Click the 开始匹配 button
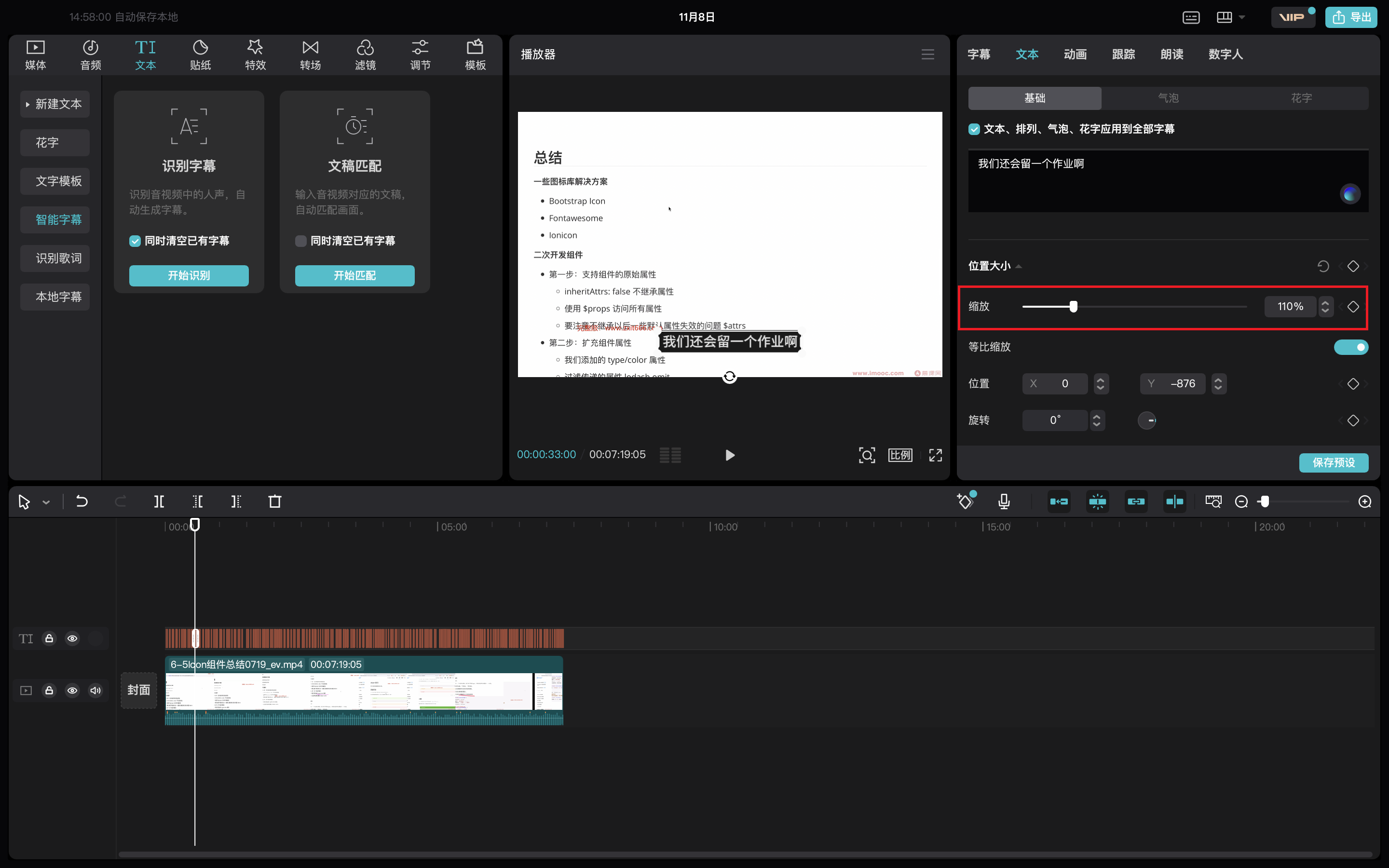Image resolution: width=1389 pixels, height=868 pixels. click(354, 275)
